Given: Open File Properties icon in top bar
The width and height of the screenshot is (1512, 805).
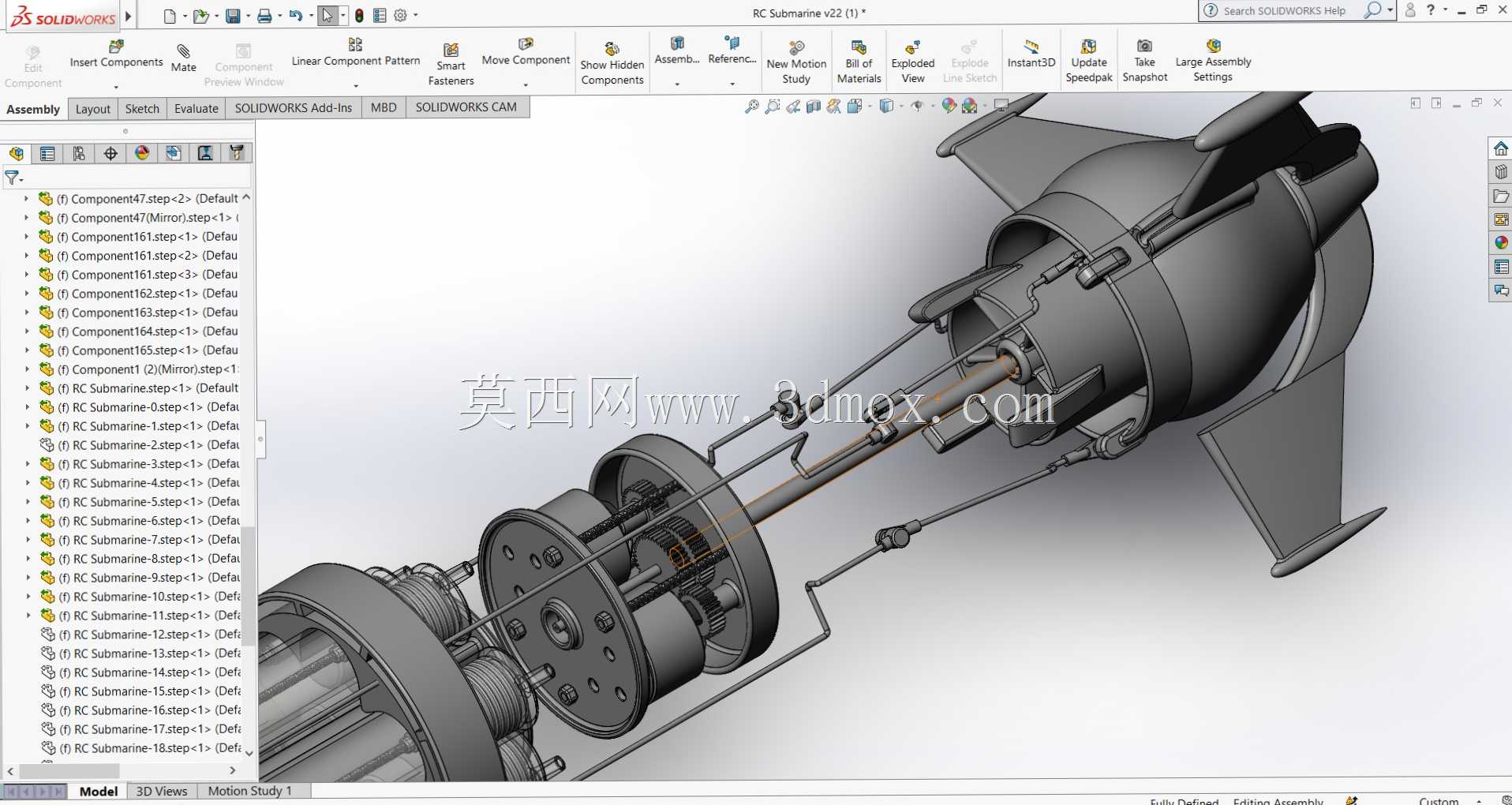Looking at the screenshot, I should (x=380, y=16).
